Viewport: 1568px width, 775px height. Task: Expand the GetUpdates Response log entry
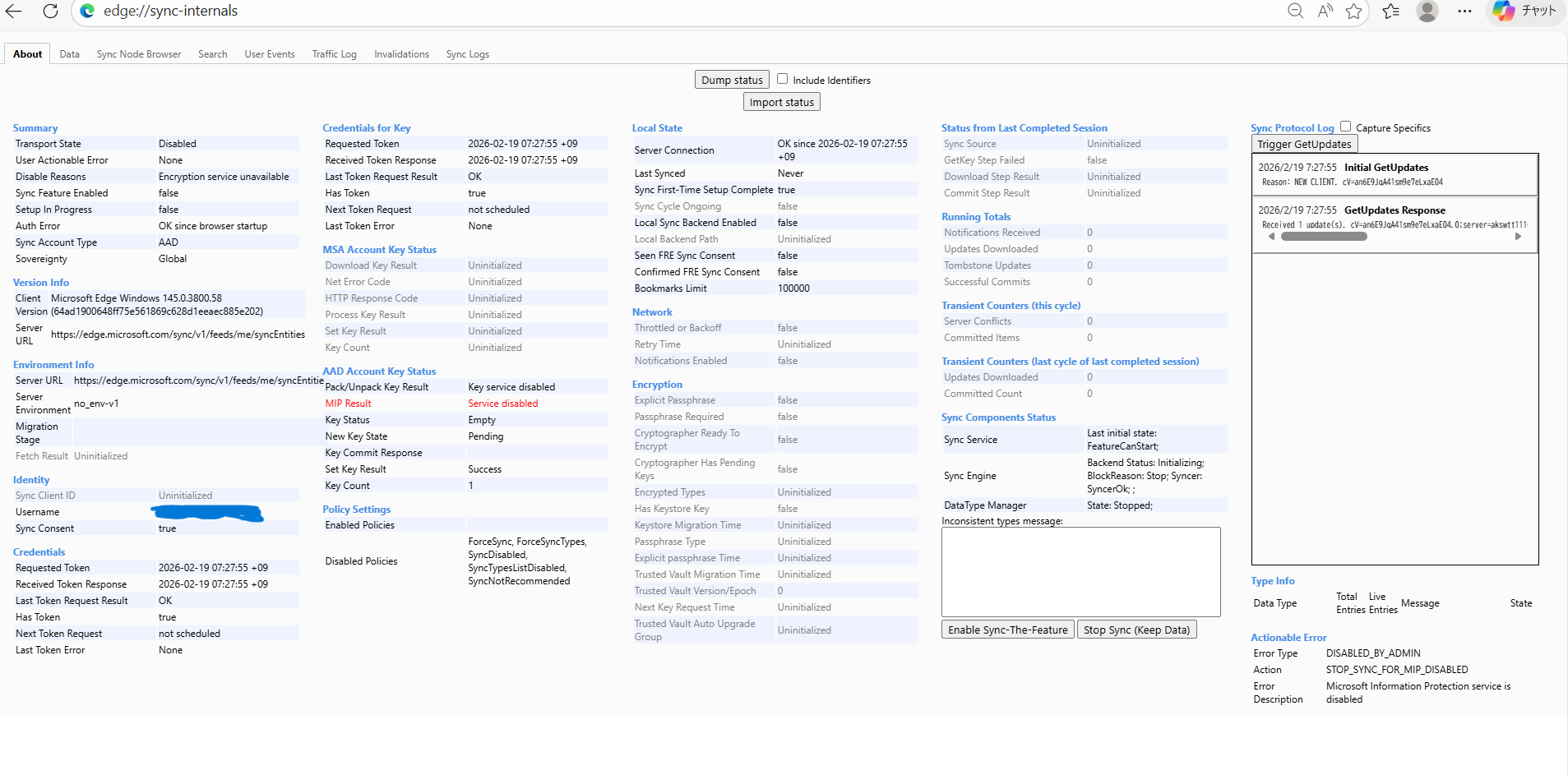(x=1395, y=224)
